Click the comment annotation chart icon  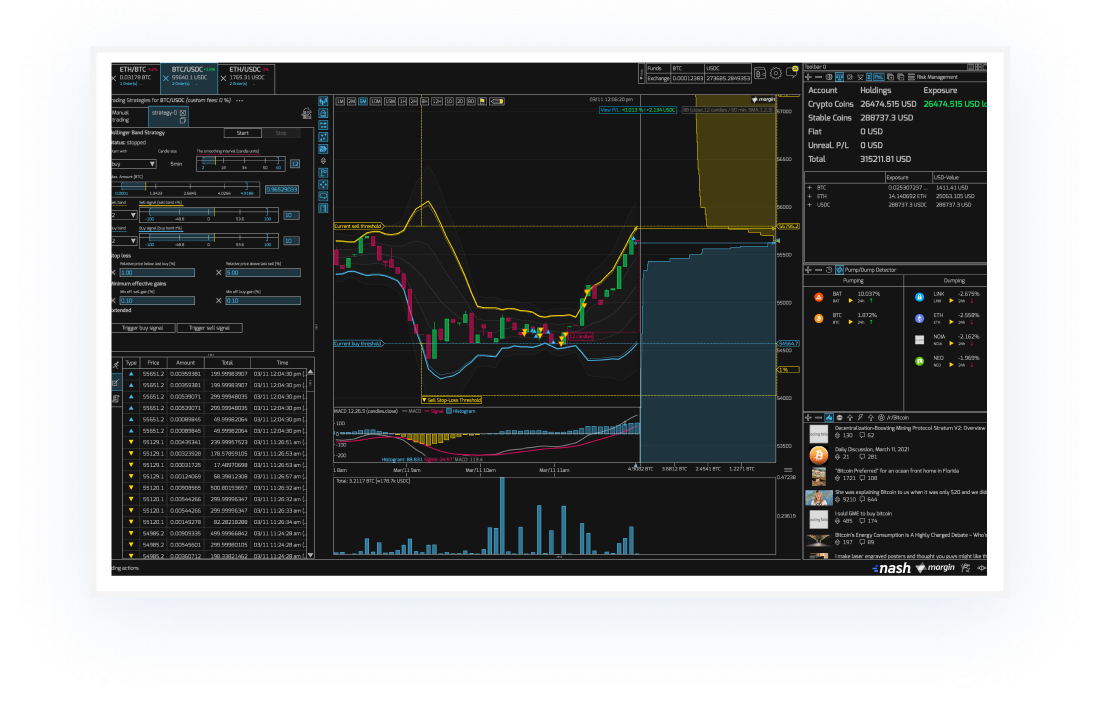(323, 196)
